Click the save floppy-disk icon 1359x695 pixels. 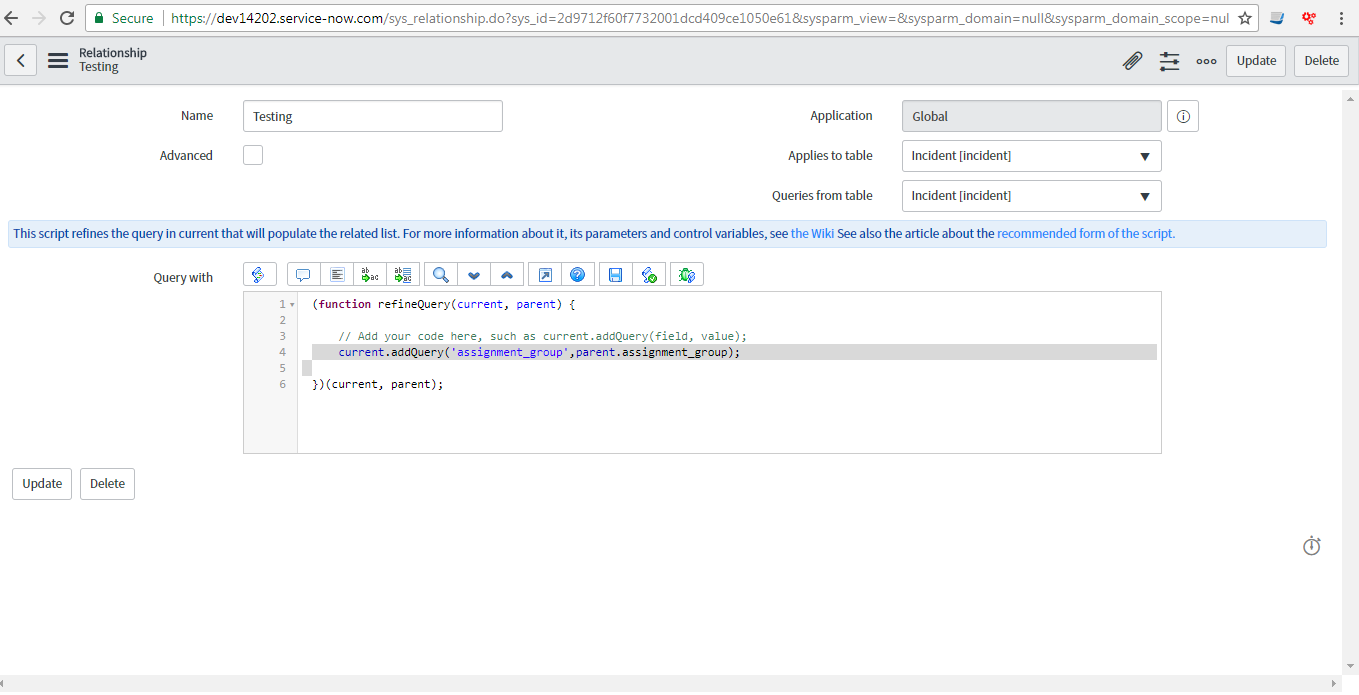click(x=615, y=275)
